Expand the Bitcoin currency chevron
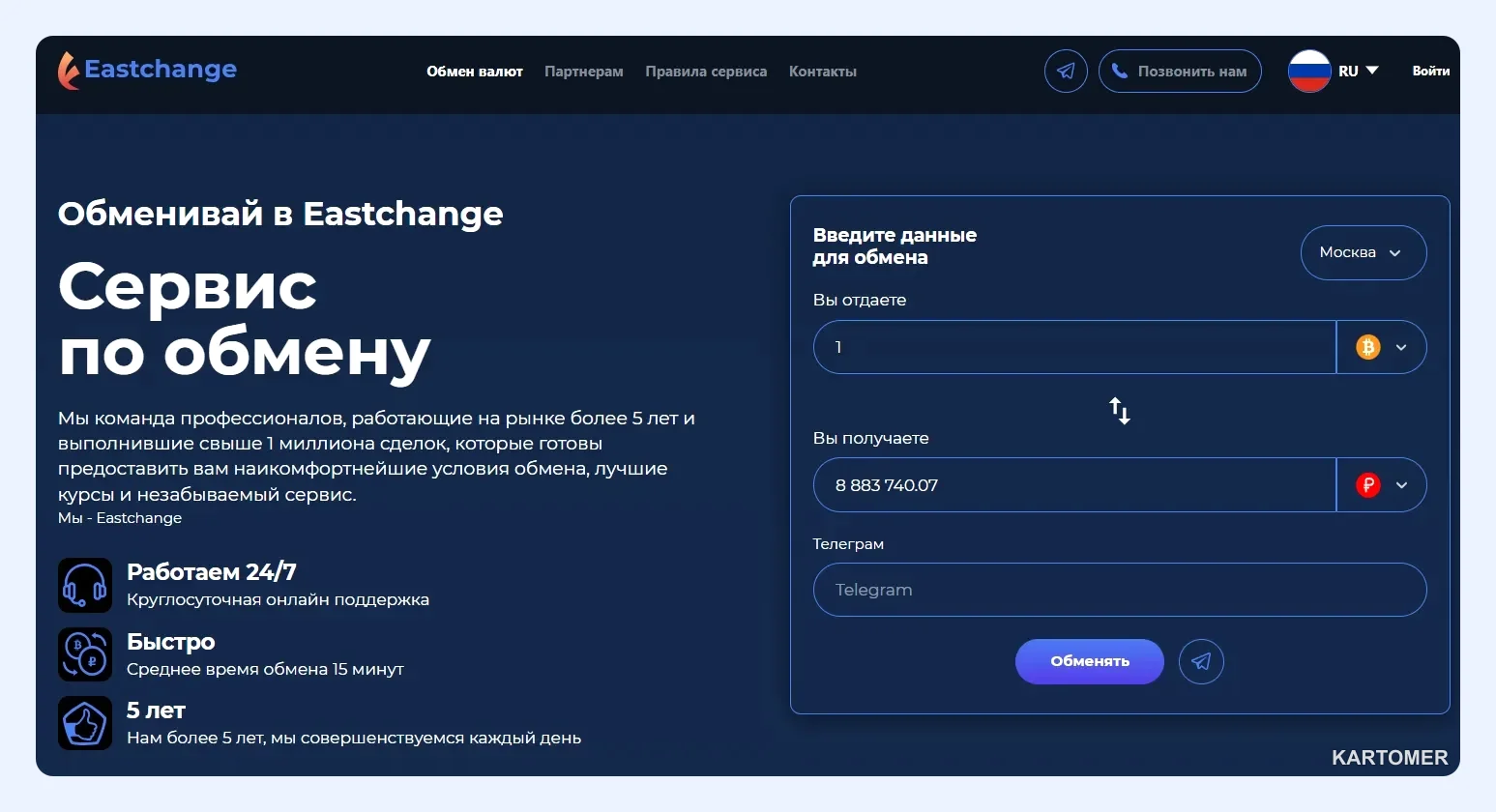This screenshot has width=1496, height=812. point(1401,348)
